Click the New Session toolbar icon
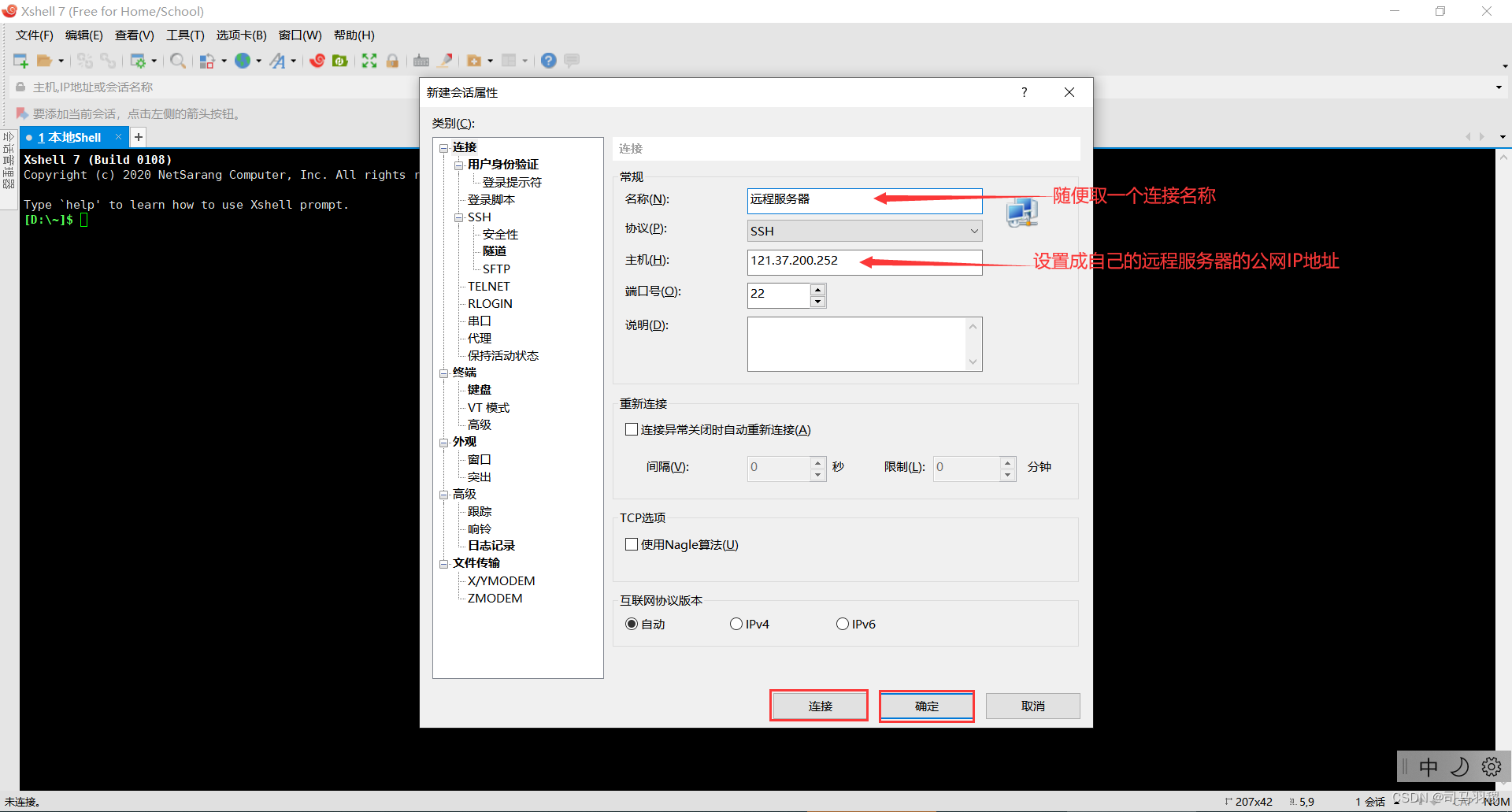The height and width of the screenshot is (812, 1512). tap(20, 61)
